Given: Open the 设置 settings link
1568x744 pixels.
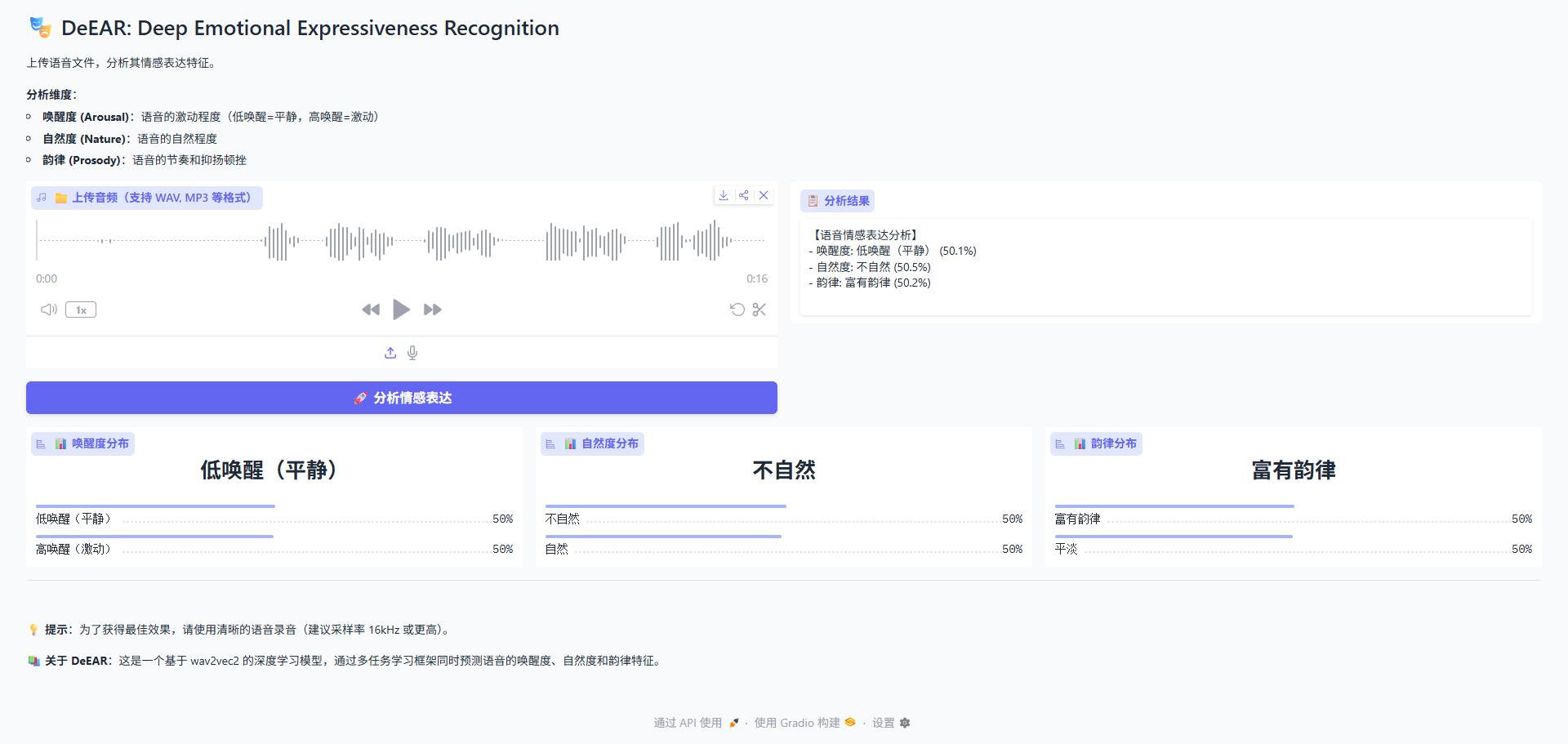Looking at the screenshot, I should tap(891, 723).
